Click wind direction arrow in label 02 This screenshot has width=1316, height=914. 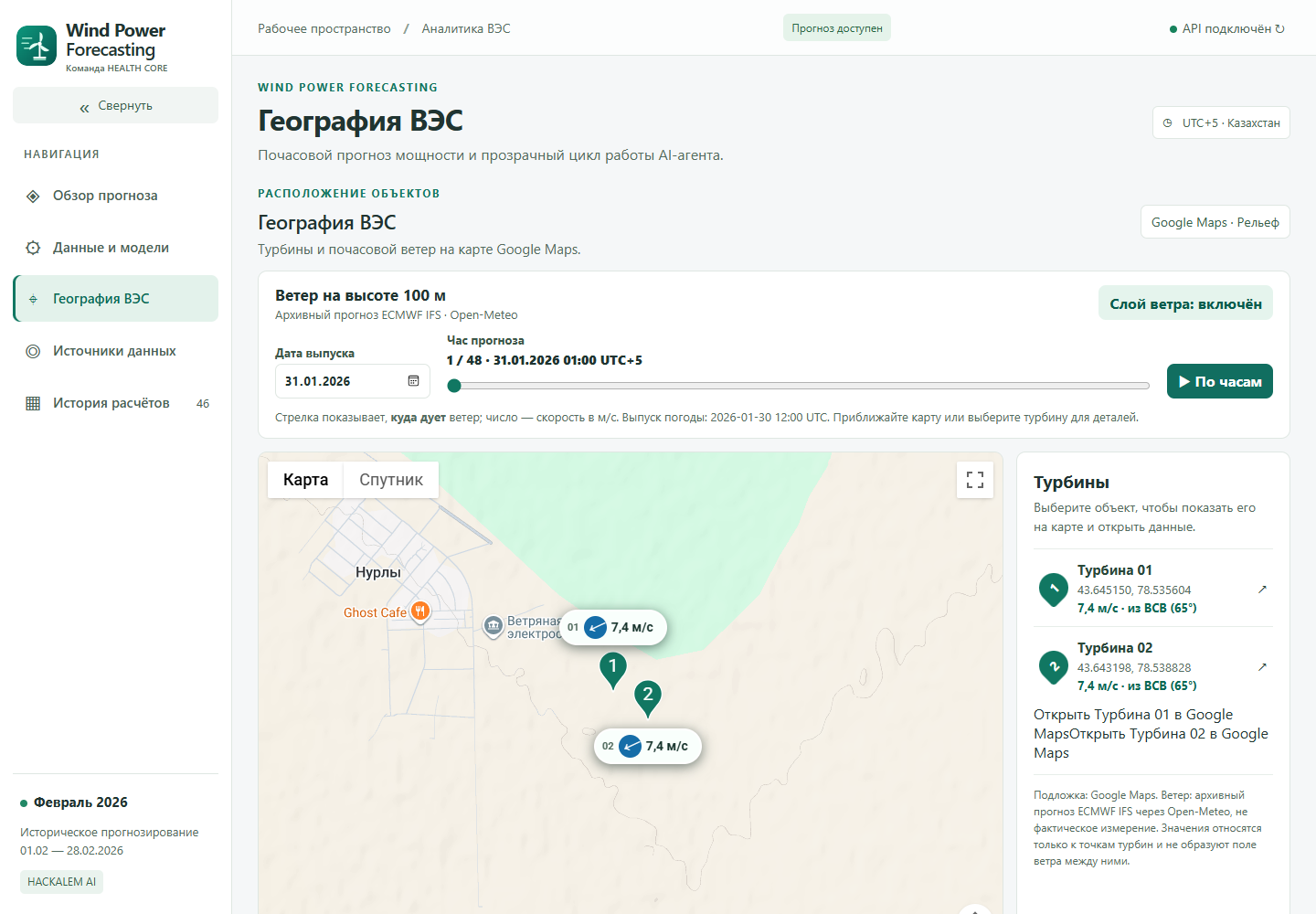coord(631,746)
